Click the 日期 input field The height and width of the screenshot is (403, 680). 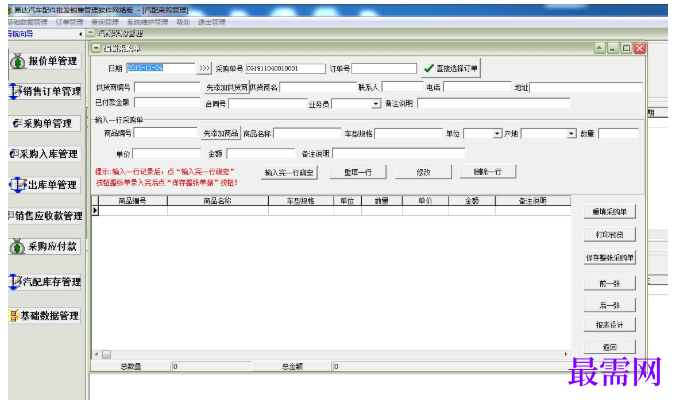160,68
